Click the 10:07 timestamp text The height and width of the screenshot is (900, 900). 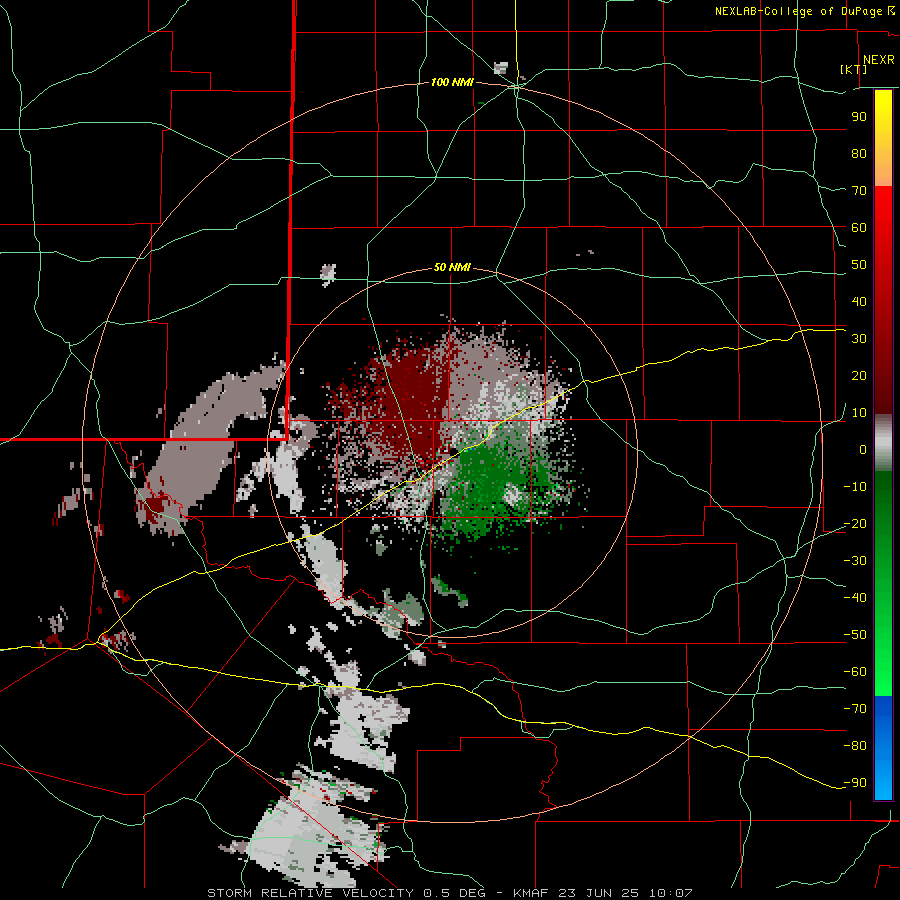(x=670, y=893)
